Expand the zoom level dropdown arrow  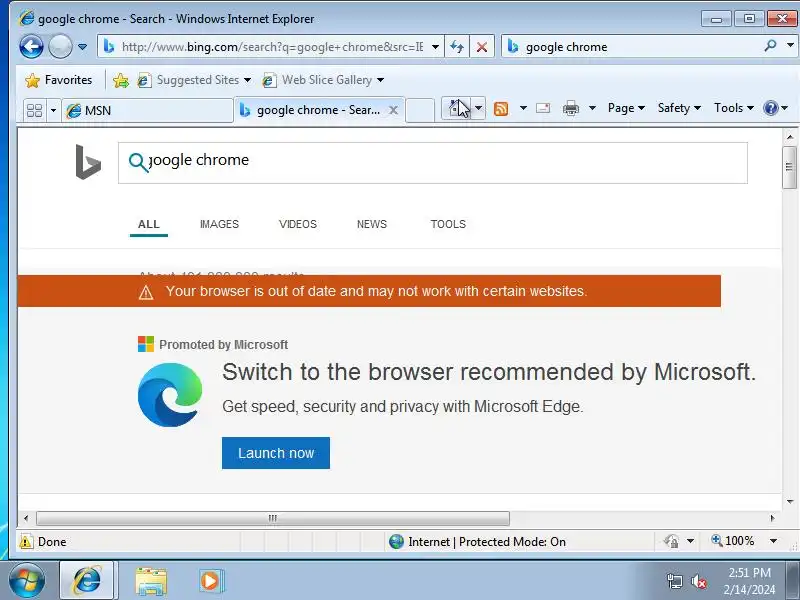click(773, 541)
